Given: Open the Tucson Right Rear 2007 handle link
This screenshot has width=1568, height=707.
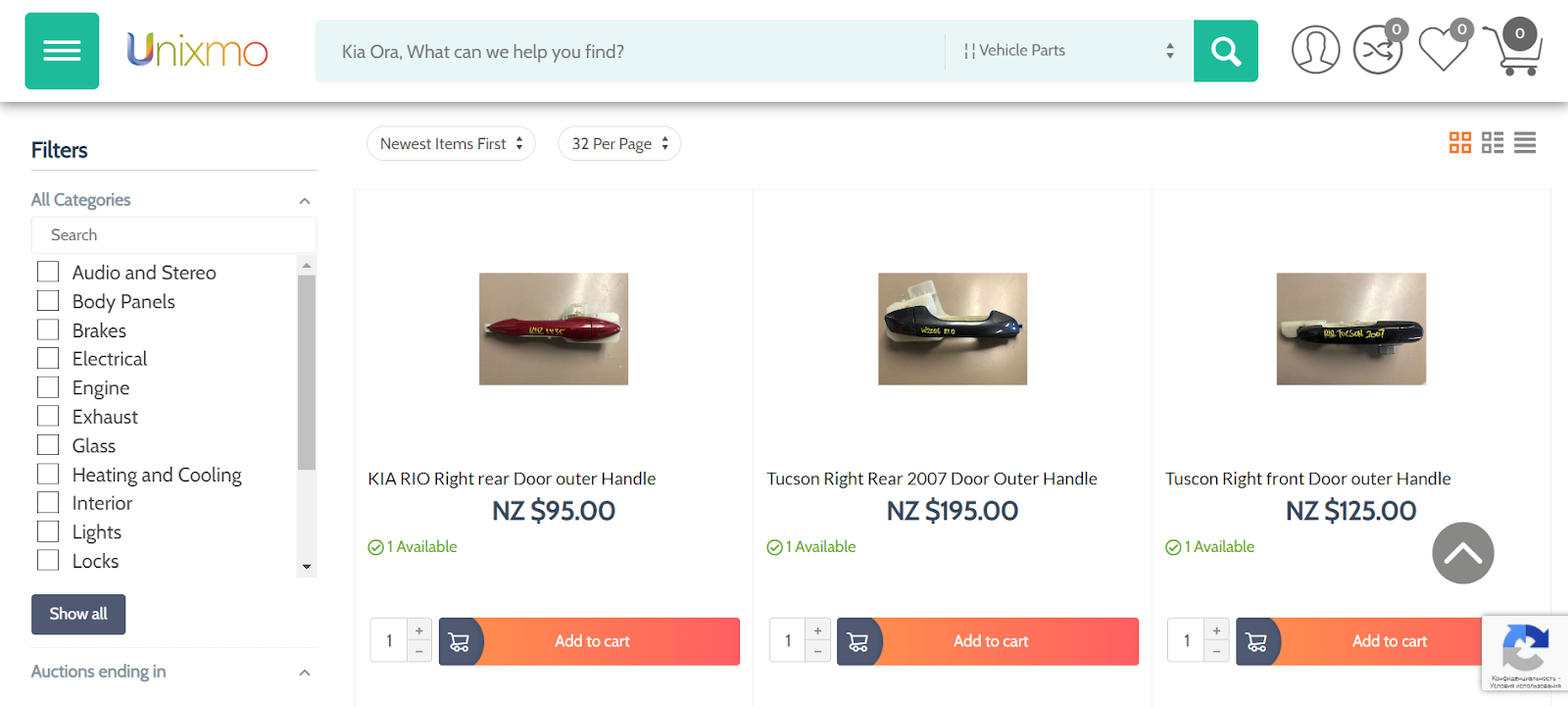Looking at the screenshot, I should [x=931, y=479].
